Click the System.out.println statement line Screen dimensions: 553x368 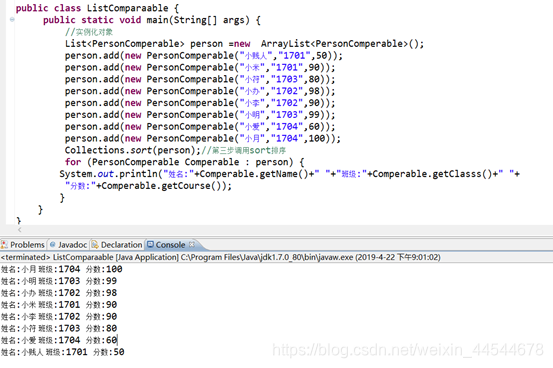[289, 174]
